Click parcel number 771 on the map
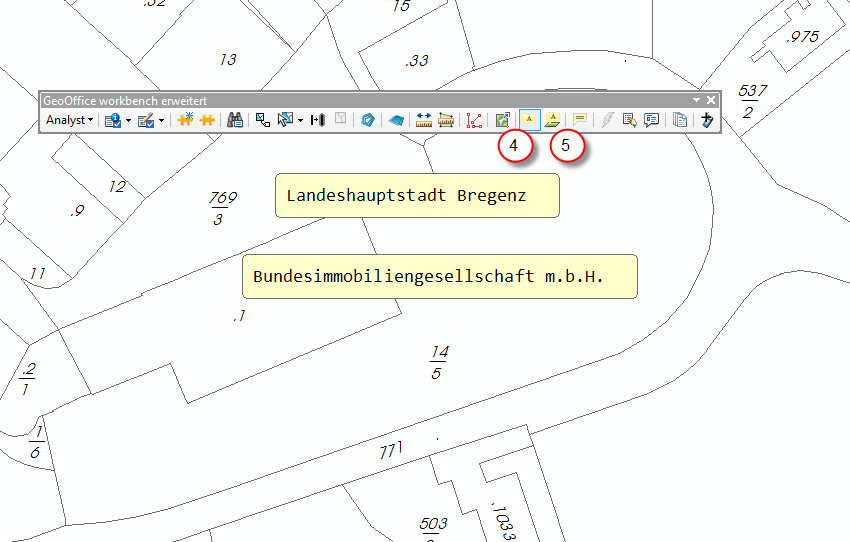 point(391,450)
